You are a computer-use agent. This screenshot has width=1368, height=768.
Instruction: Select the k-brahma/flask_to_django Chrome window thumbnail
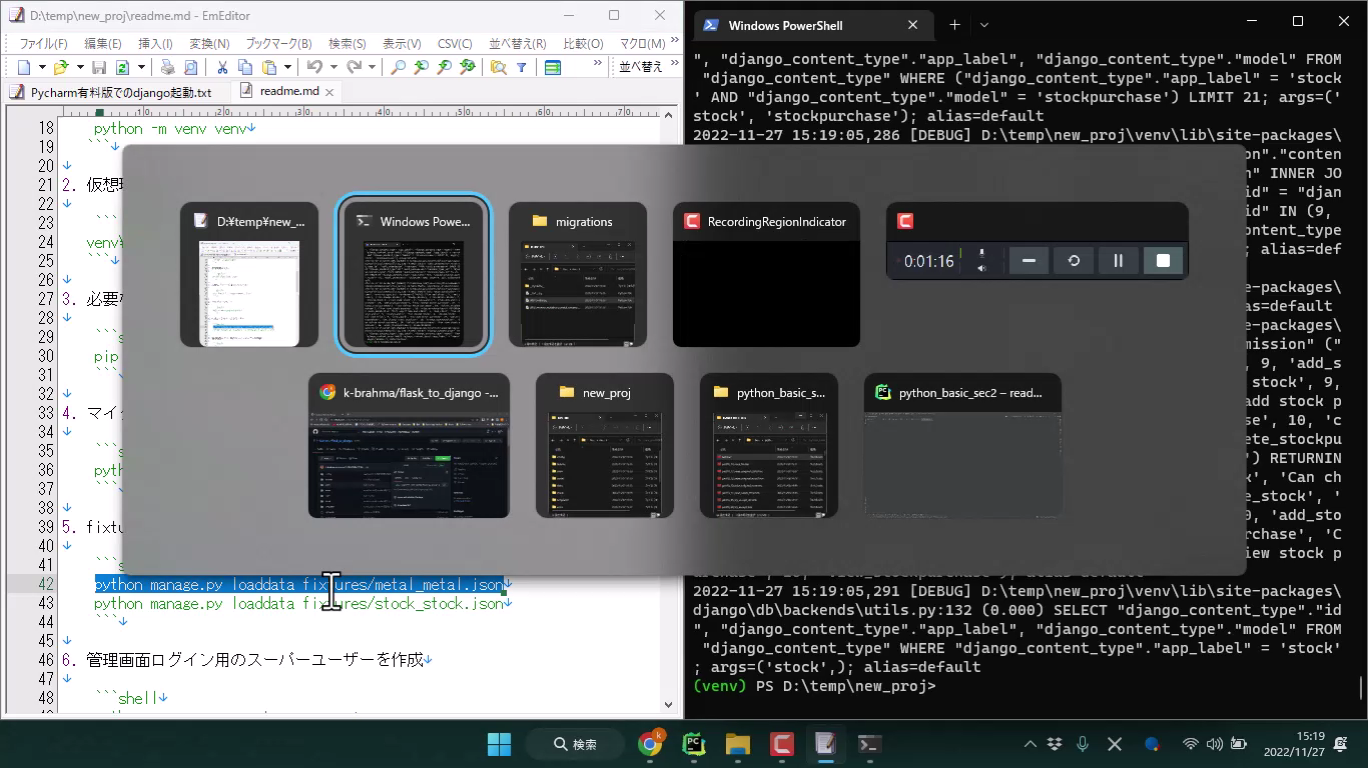pos(409,446)
